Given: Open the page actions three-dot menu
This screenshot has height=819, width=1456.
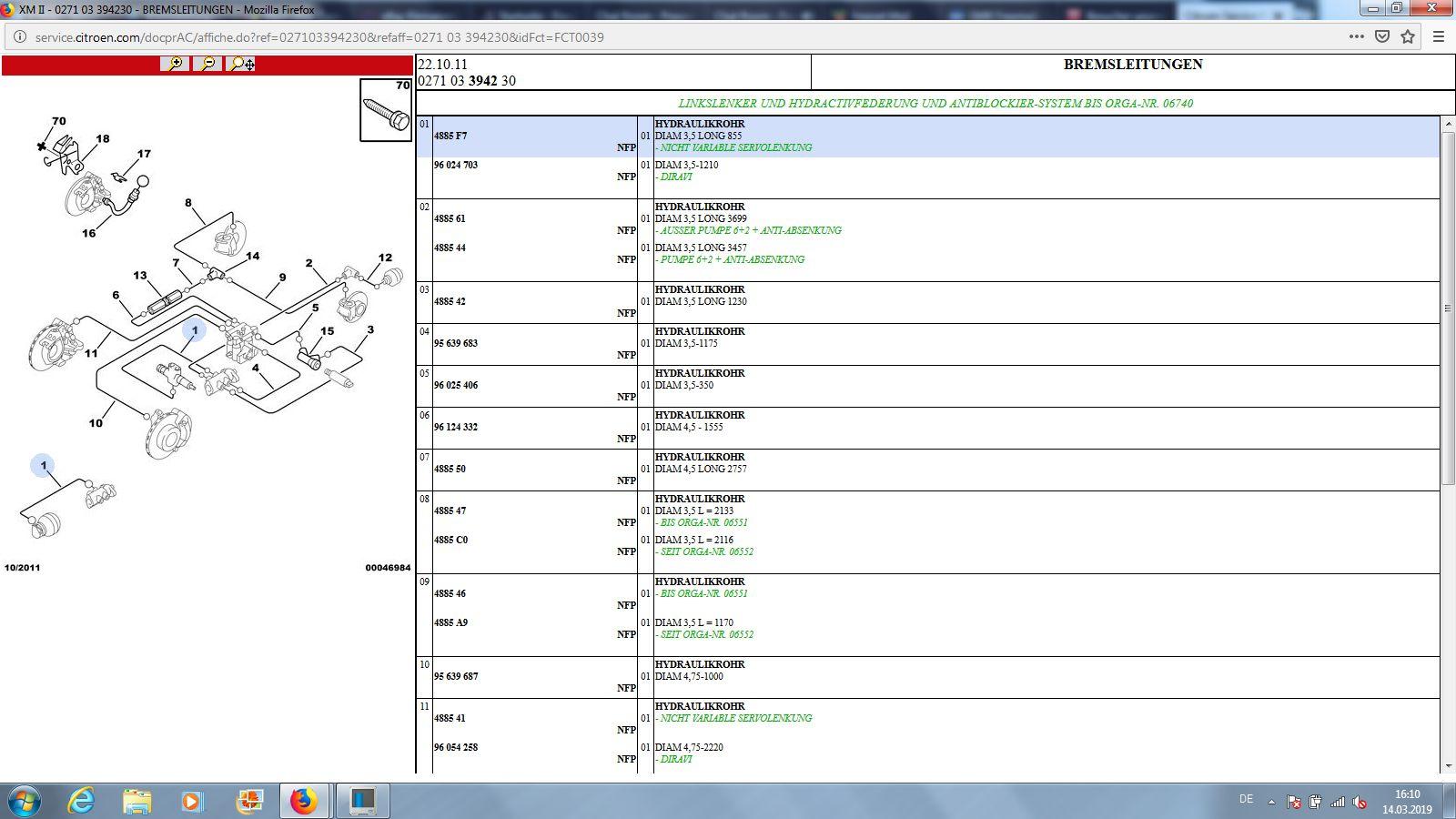Looking at the screenshot, I should pos(1356,37).
